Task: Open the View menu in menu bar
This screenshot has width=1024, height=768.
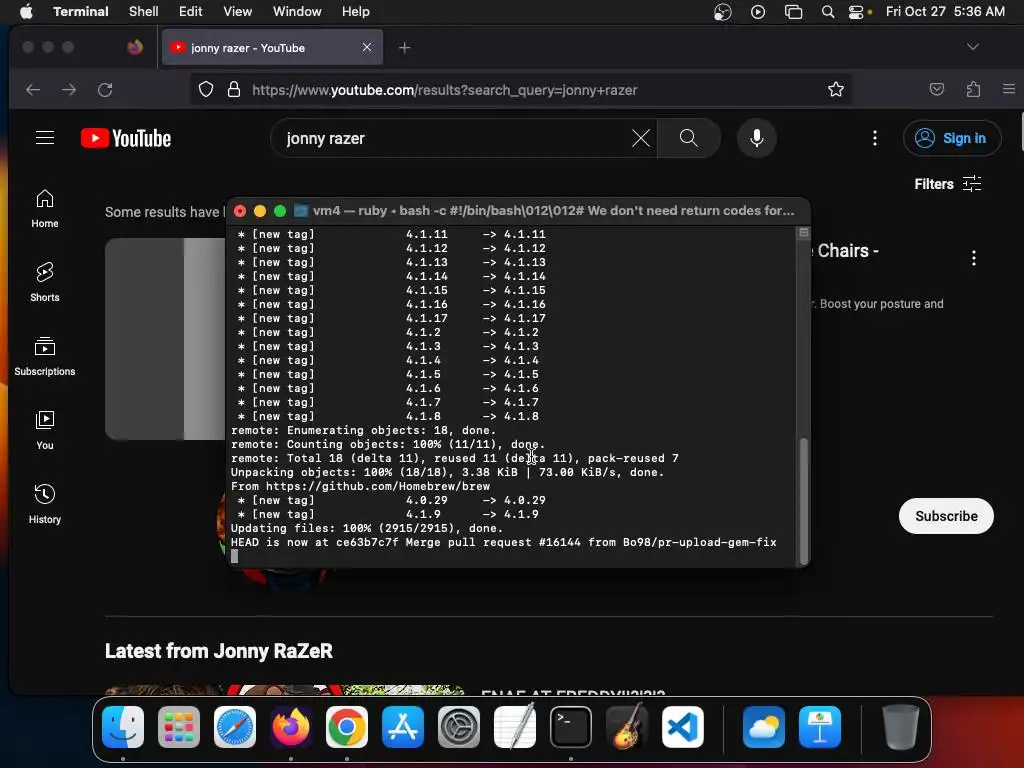Action: tap(237, 11)
